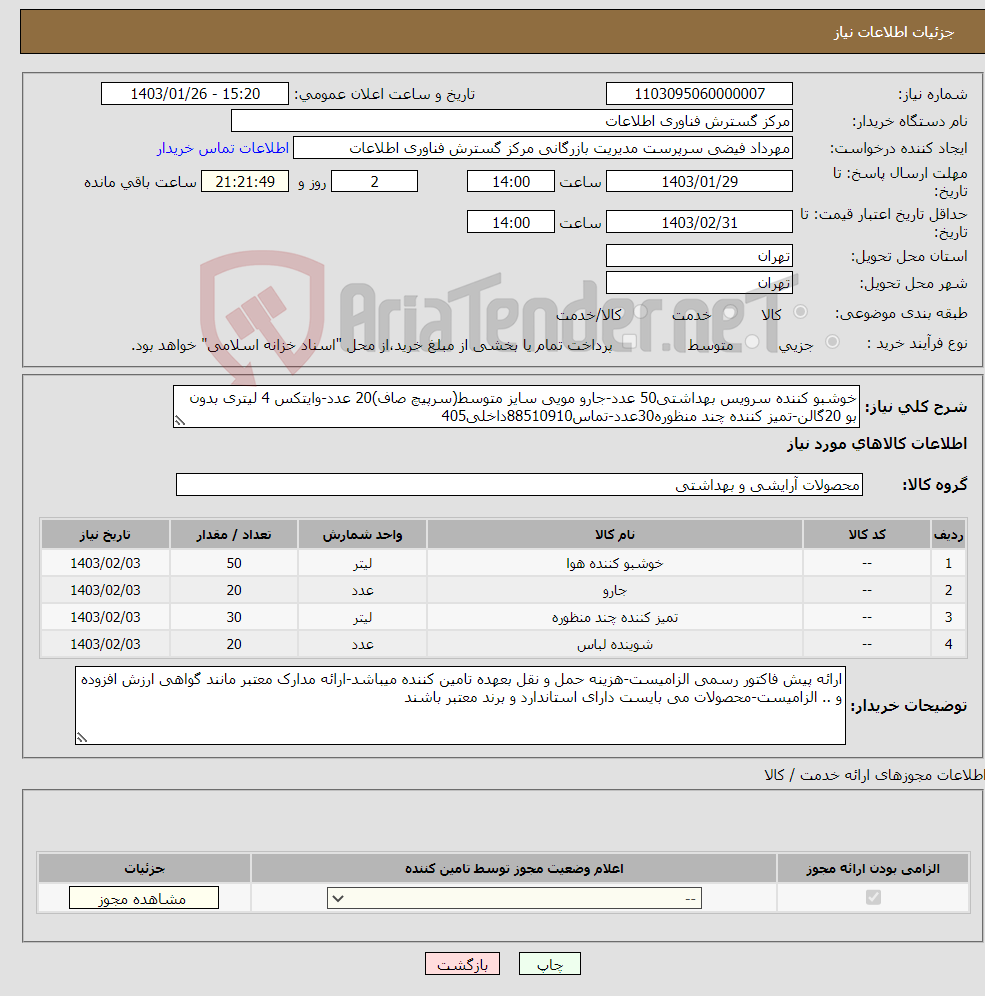Screen dimensions: 985x996
Task: Click the need number field 1103095060000007
Action: pos(699,93)
